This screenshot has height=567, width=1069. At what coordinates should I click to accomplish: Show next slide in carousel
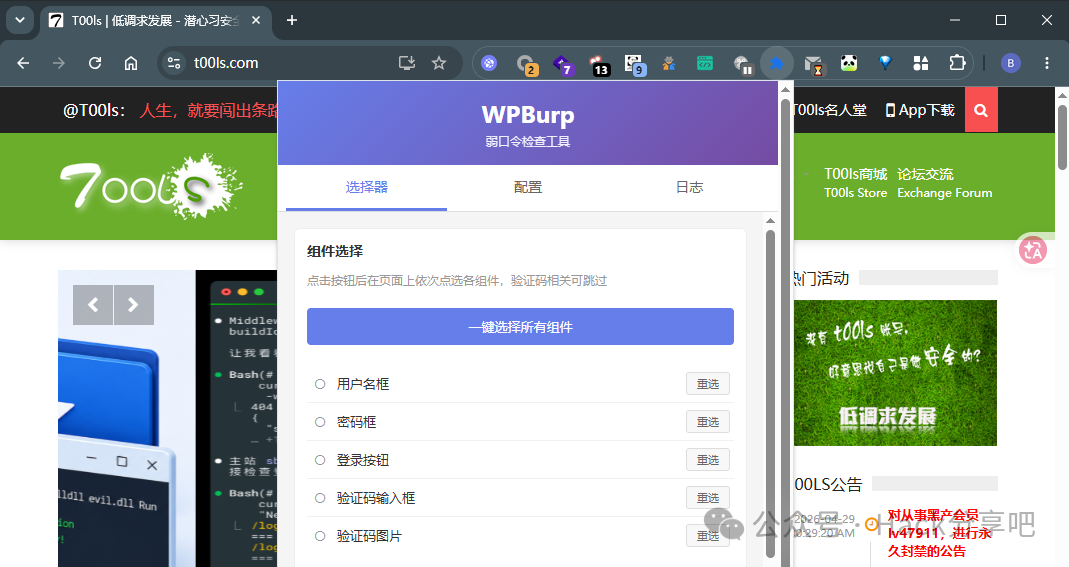pos(134,305)
